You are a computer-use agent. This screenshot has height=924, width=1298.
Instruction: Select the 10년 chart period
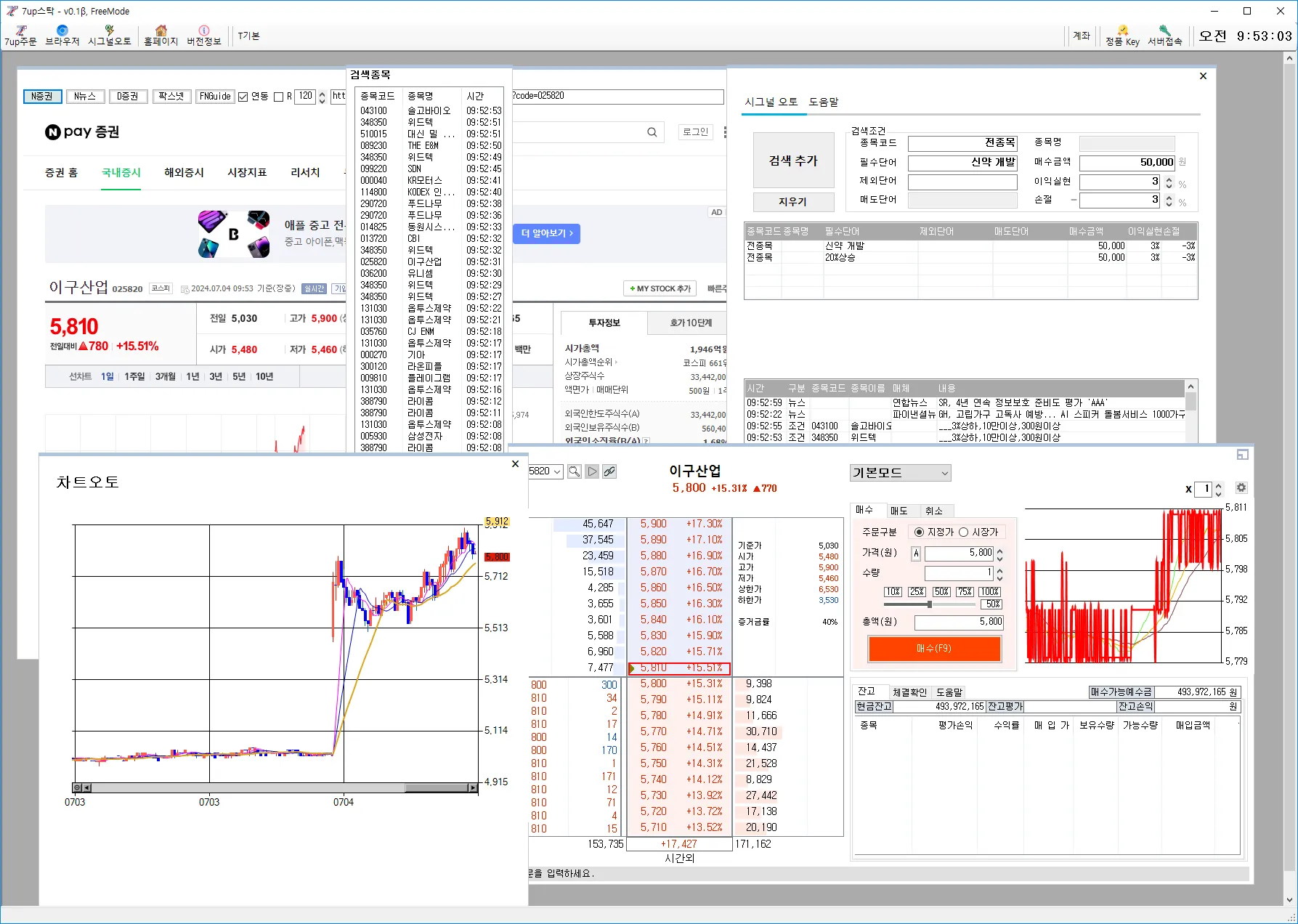tap(264, 376)
